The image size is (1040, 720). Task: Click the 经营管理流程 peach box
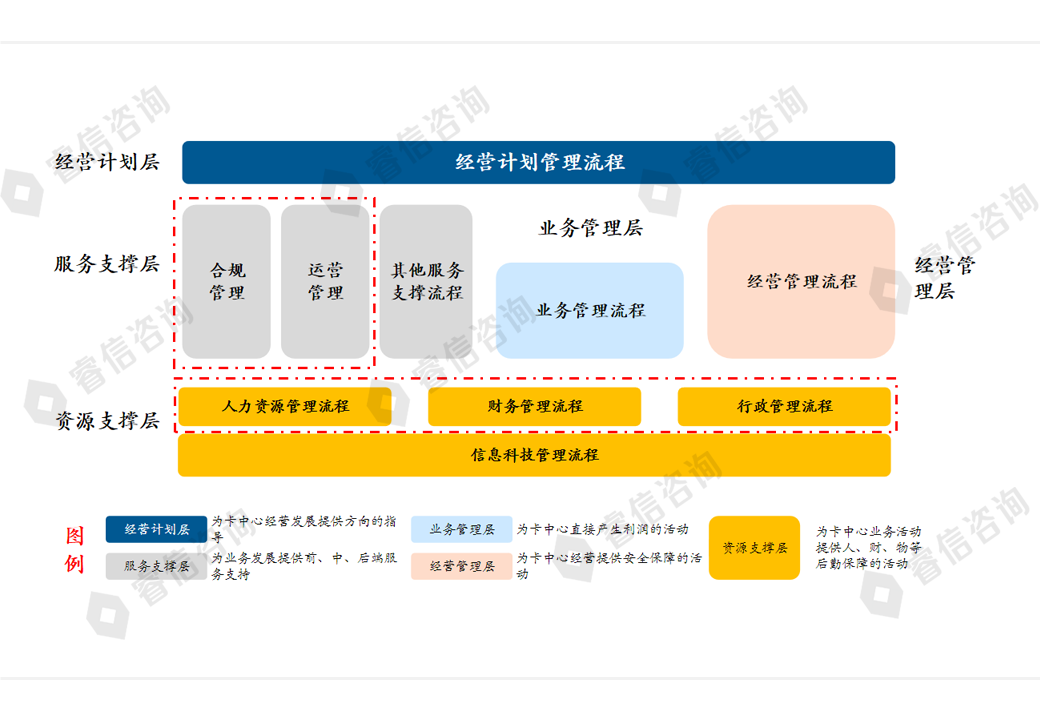(801, 282)
